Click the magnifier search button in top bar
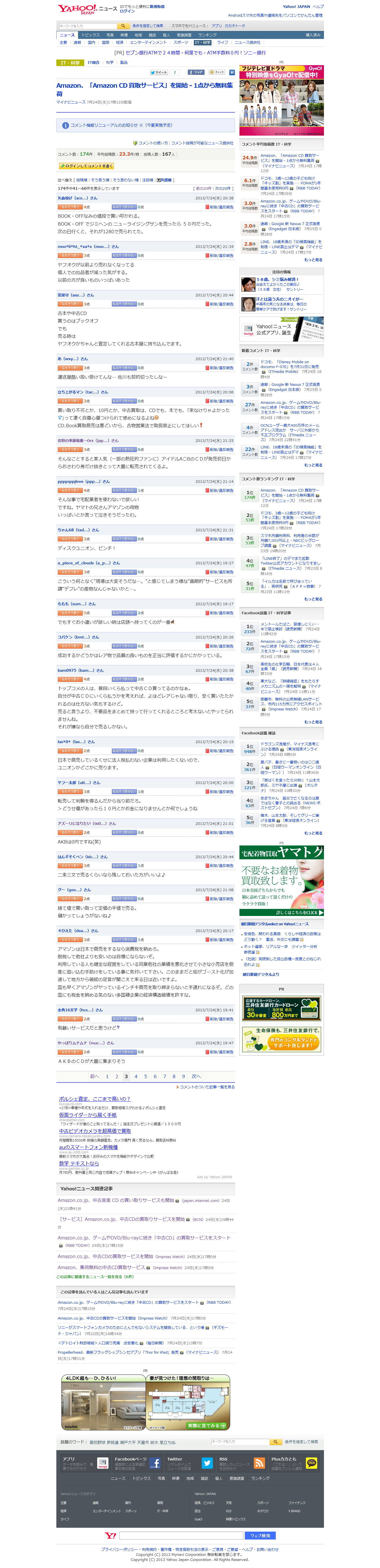This screenshot has height=1568, width=380. coord(123,26)
